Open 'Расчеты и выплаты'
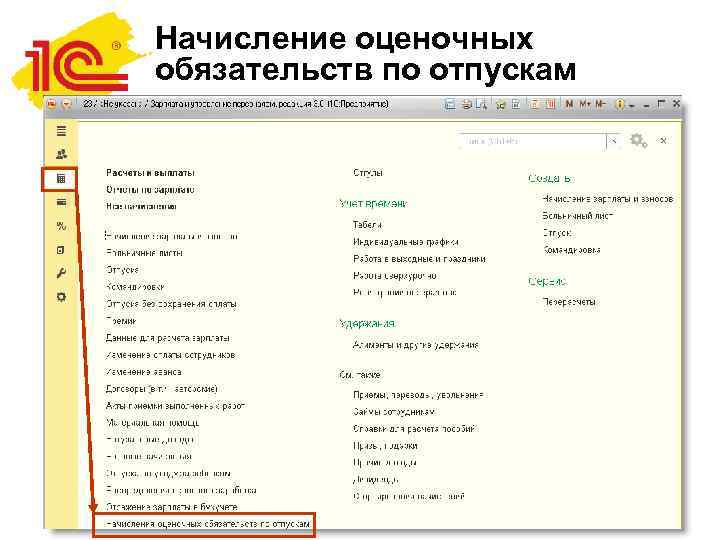720x540 pixels. pyautogui.click(x=150, y=173)
